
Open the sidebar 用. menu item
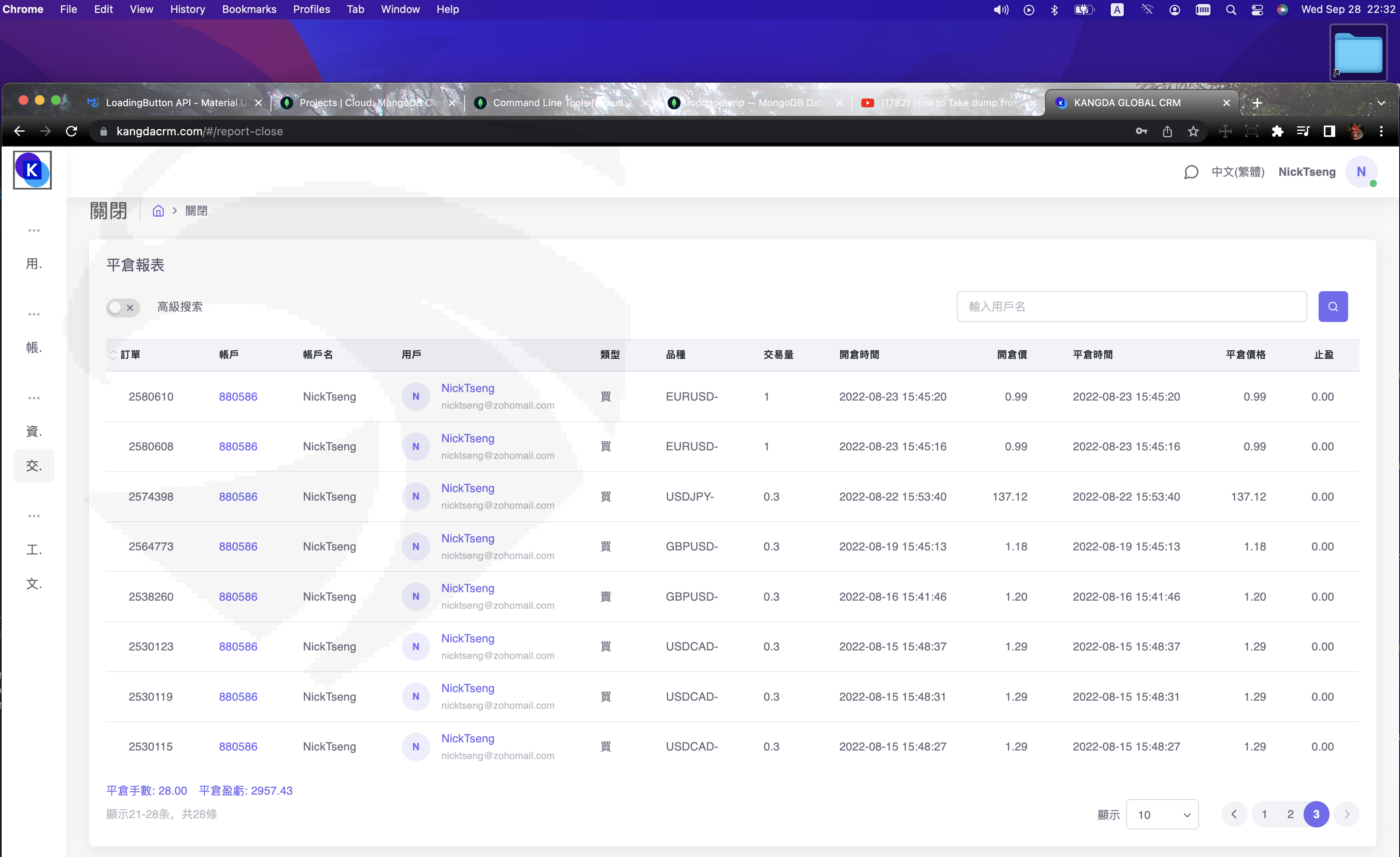34,264
